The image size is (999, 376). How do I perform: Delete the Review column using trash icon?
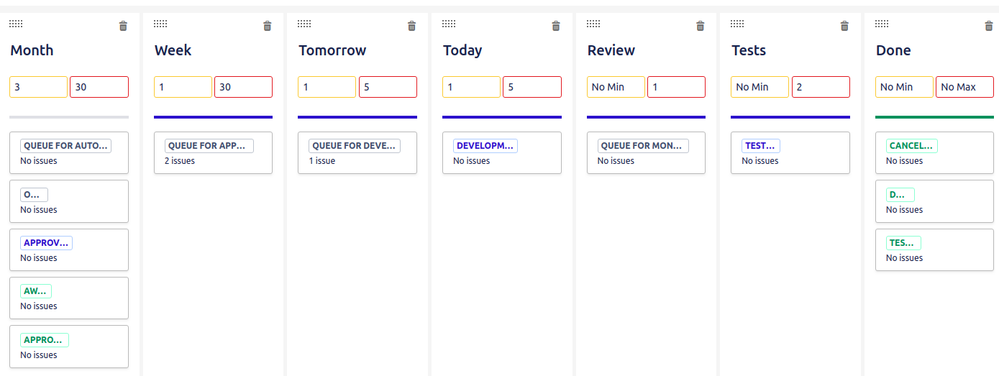pos(700,25)
